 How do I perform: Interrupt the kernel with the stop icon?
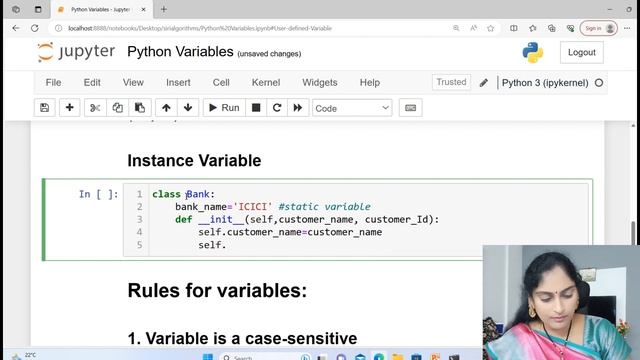(256, 108)
